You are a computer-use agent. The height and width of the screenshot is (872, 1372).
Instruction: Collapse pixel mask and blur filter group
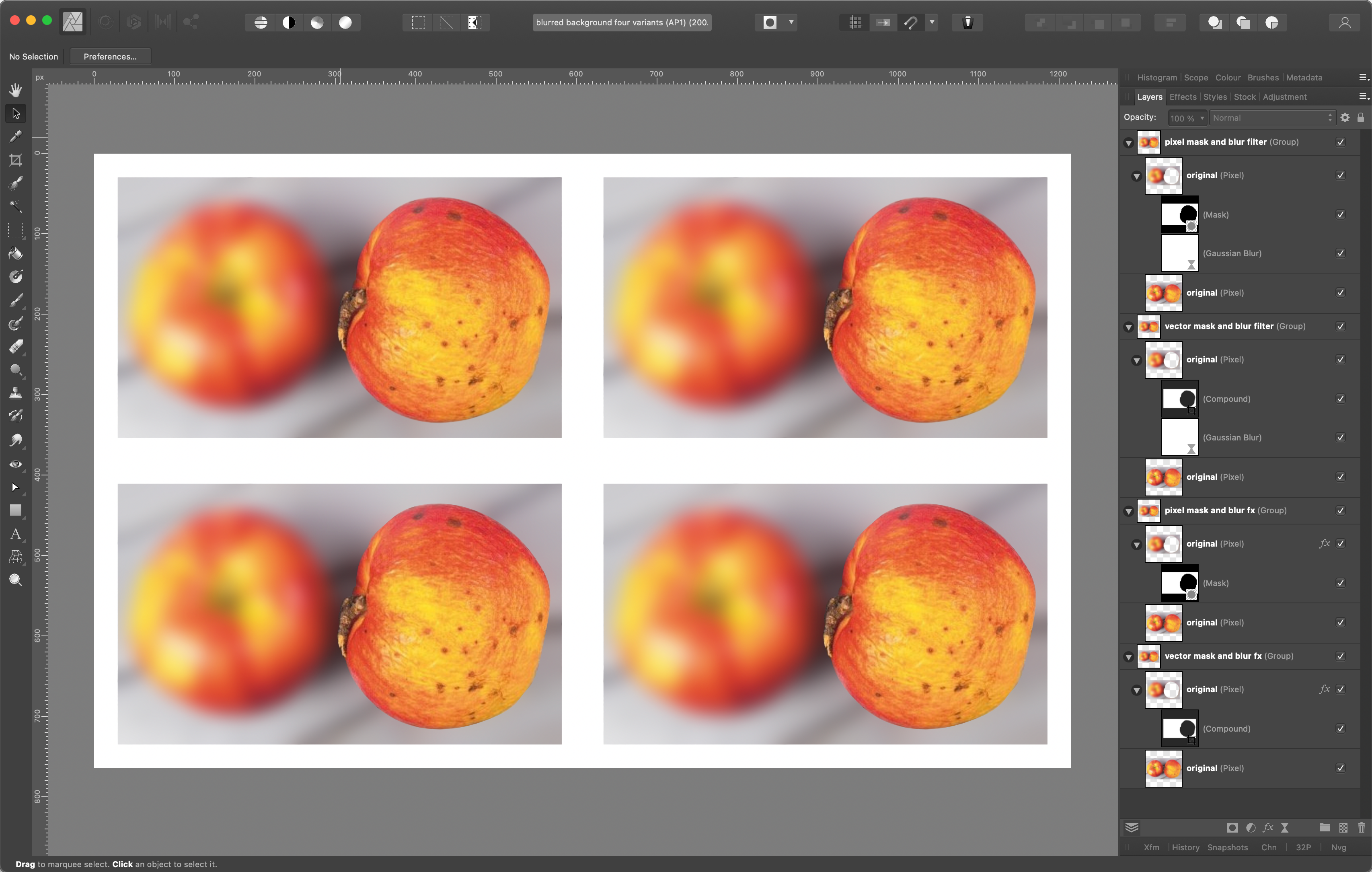click(x=1128, y=143)
